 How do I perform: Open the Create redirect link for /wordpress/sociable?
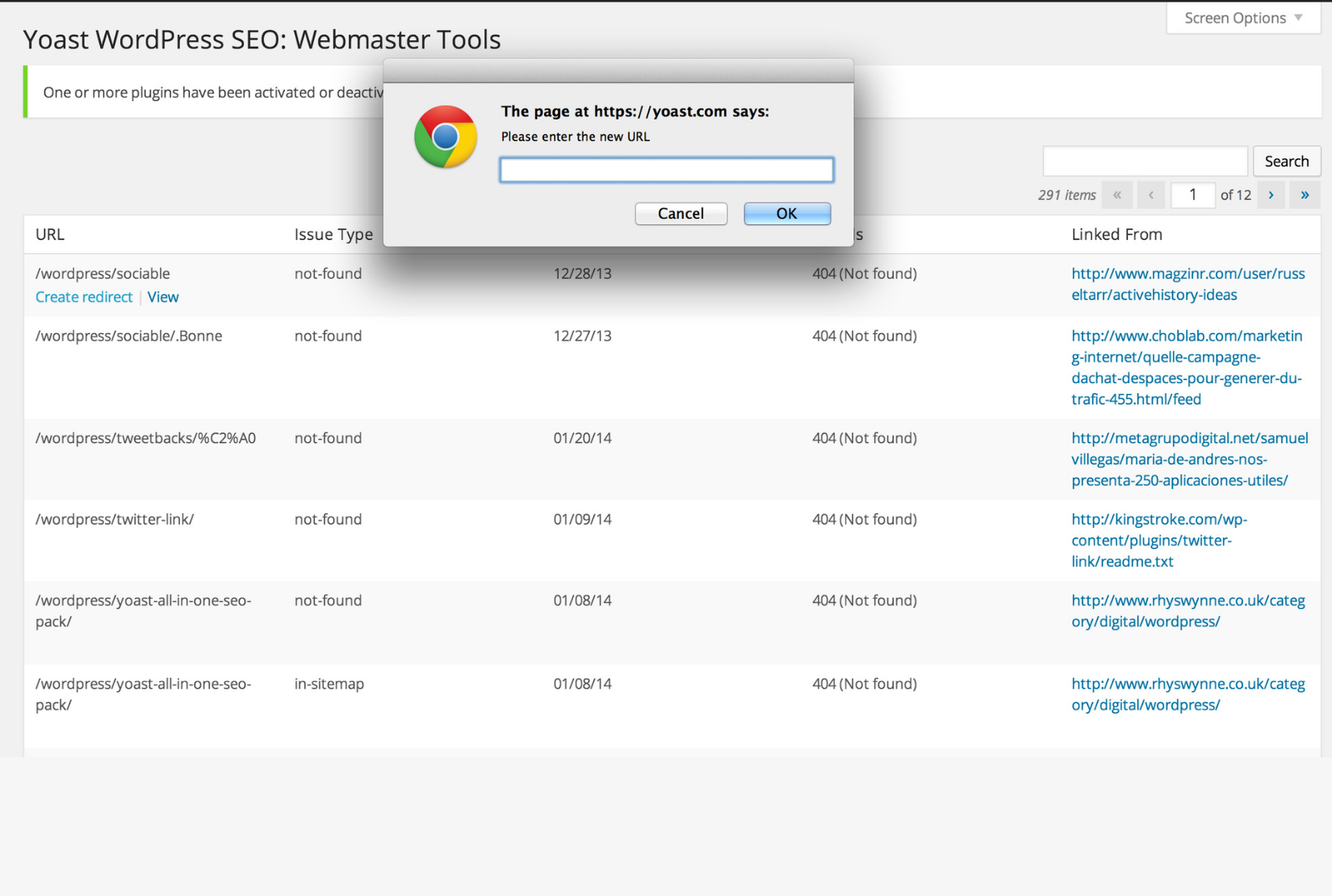pyautogui.click(x=84, y=296)
